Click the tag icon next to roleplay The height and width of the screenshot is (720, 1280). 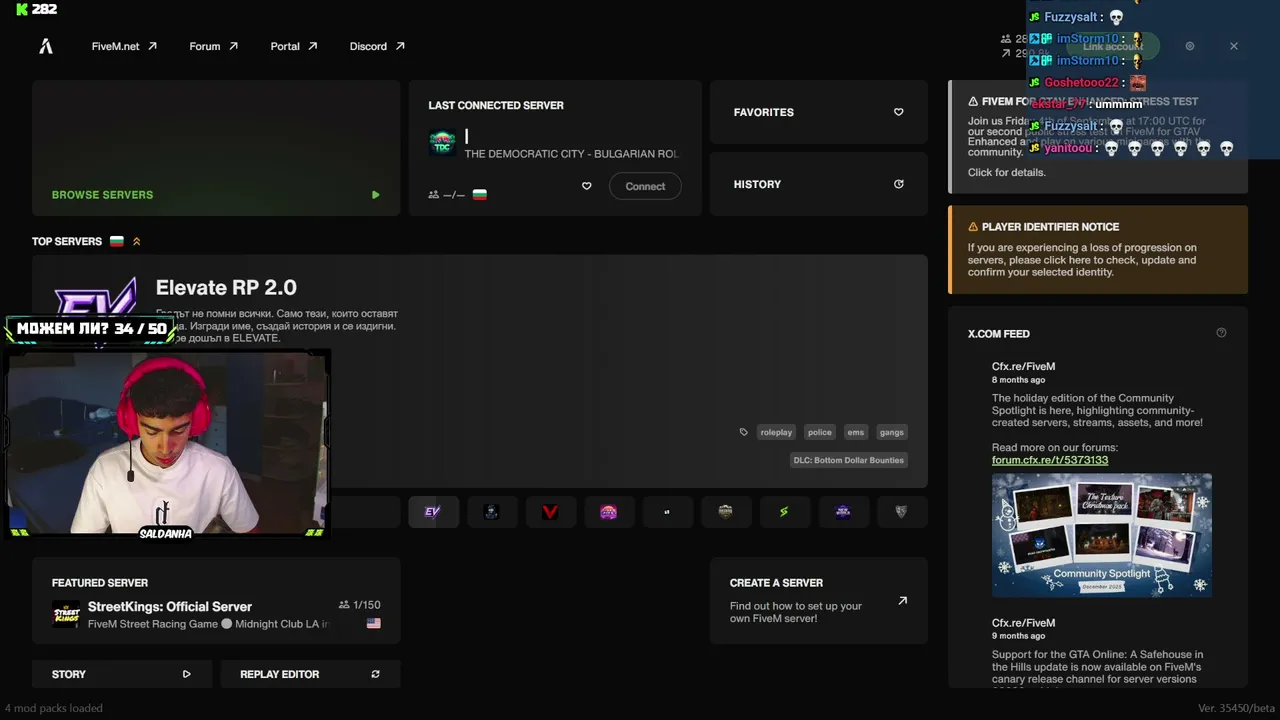pyautogui.click(x=743, y=432)
